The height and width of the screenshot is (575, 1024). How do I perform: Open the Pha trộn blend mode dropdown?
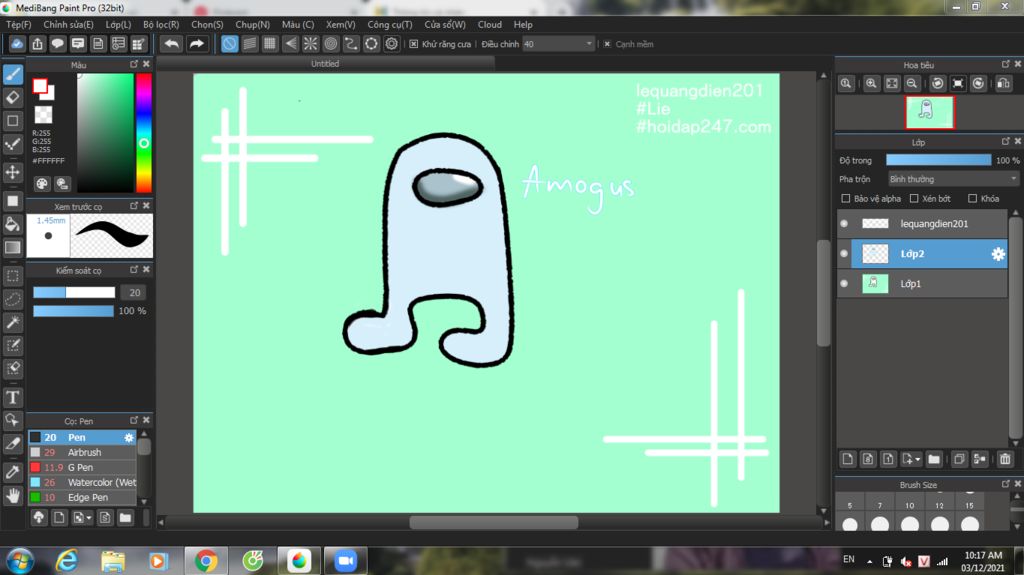click(x=953, y=179)
